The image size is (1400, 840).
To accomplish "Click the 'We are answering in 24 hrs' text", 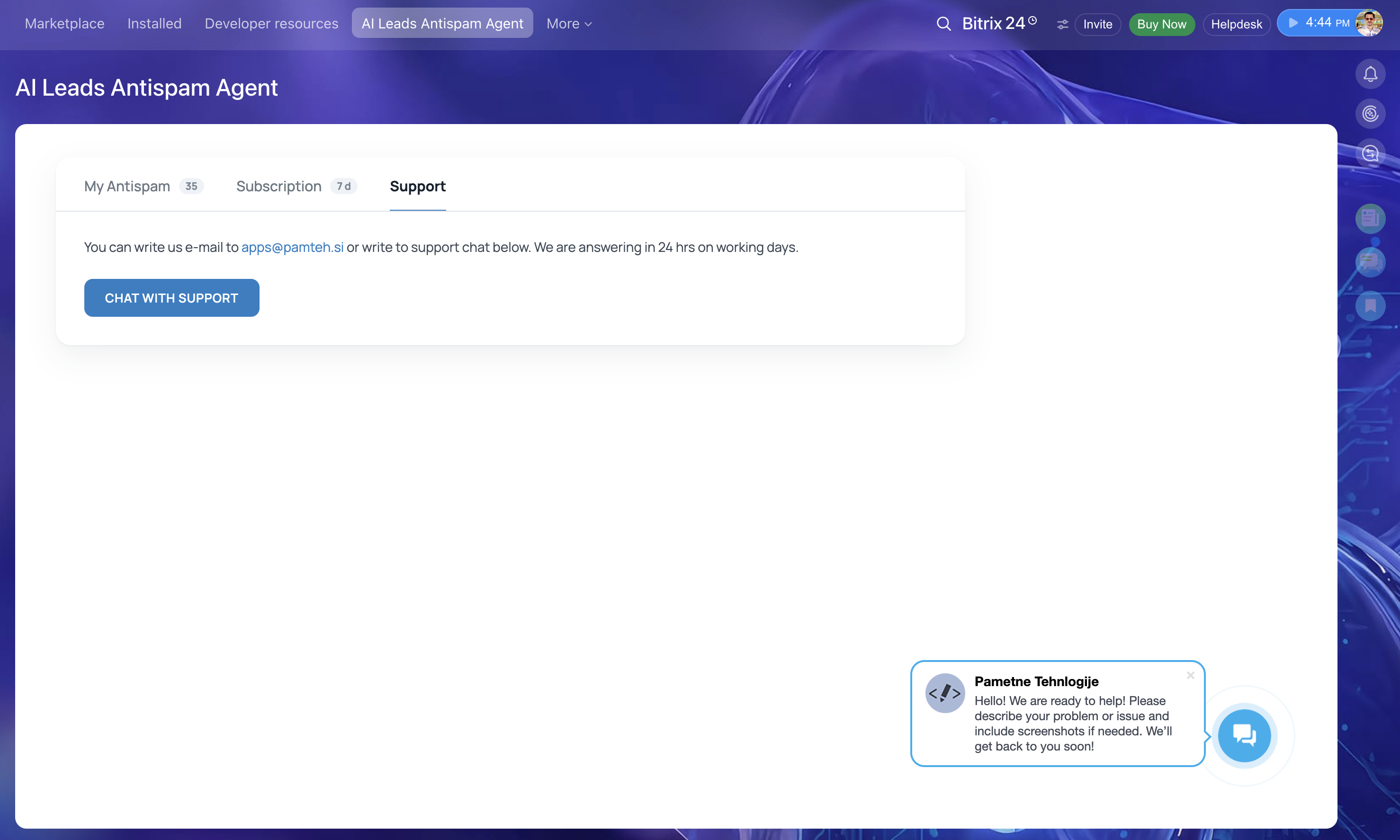I will pyautogui.click(x=666, y=247).
